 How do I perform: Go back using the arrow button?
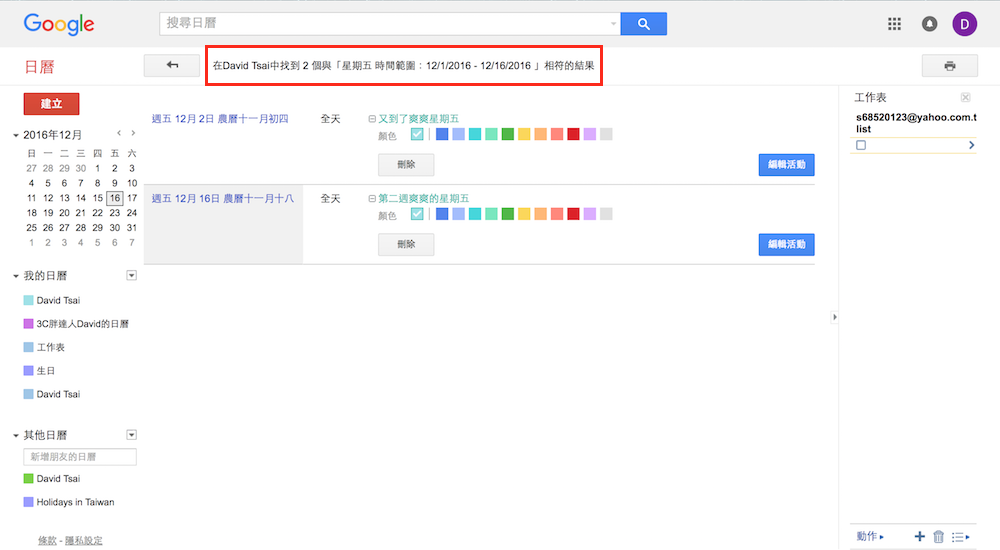[172, 66]
